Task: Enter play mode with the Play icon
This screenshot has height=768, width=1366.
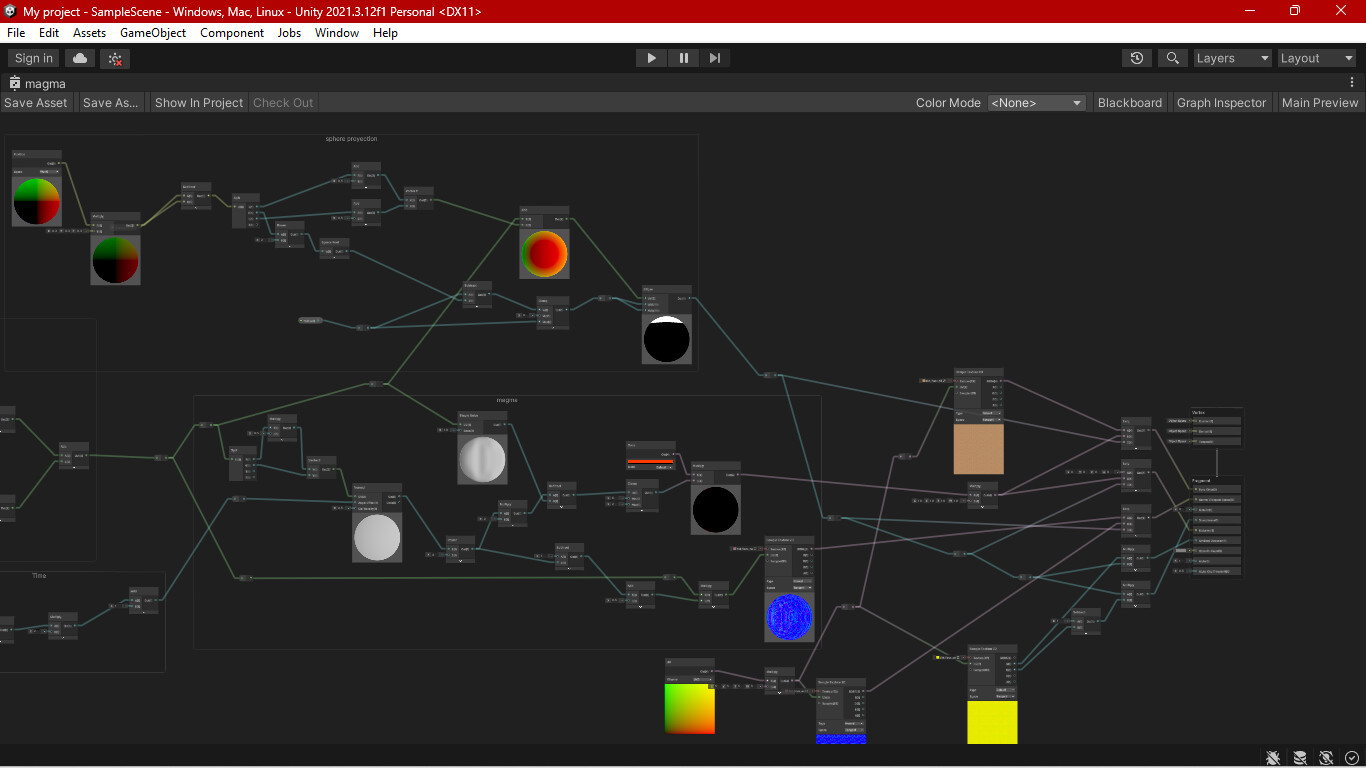Action: (651, 58)
